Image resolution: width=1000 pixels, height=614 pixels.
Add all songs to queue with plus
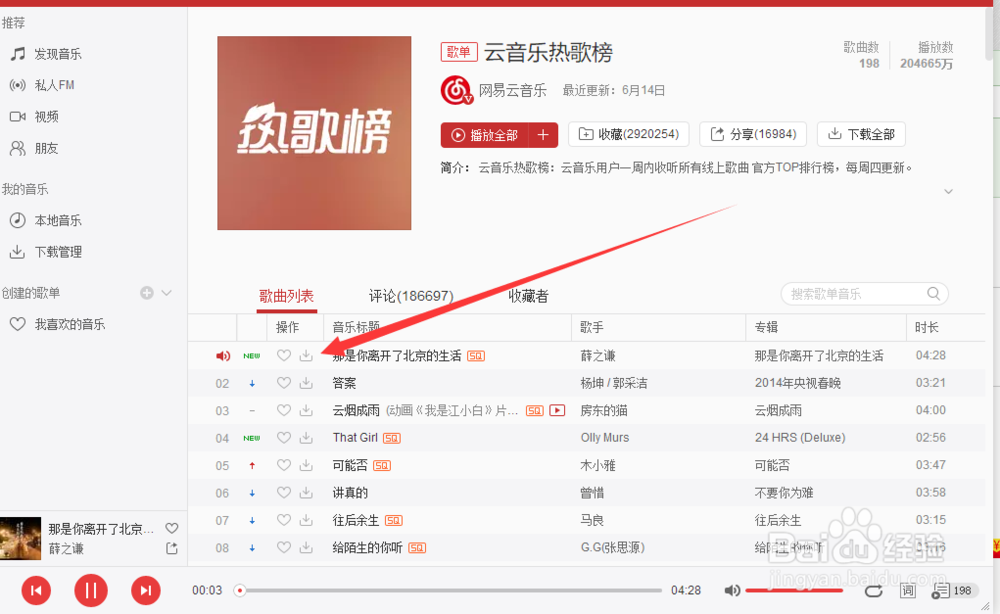tap(543, 135)
